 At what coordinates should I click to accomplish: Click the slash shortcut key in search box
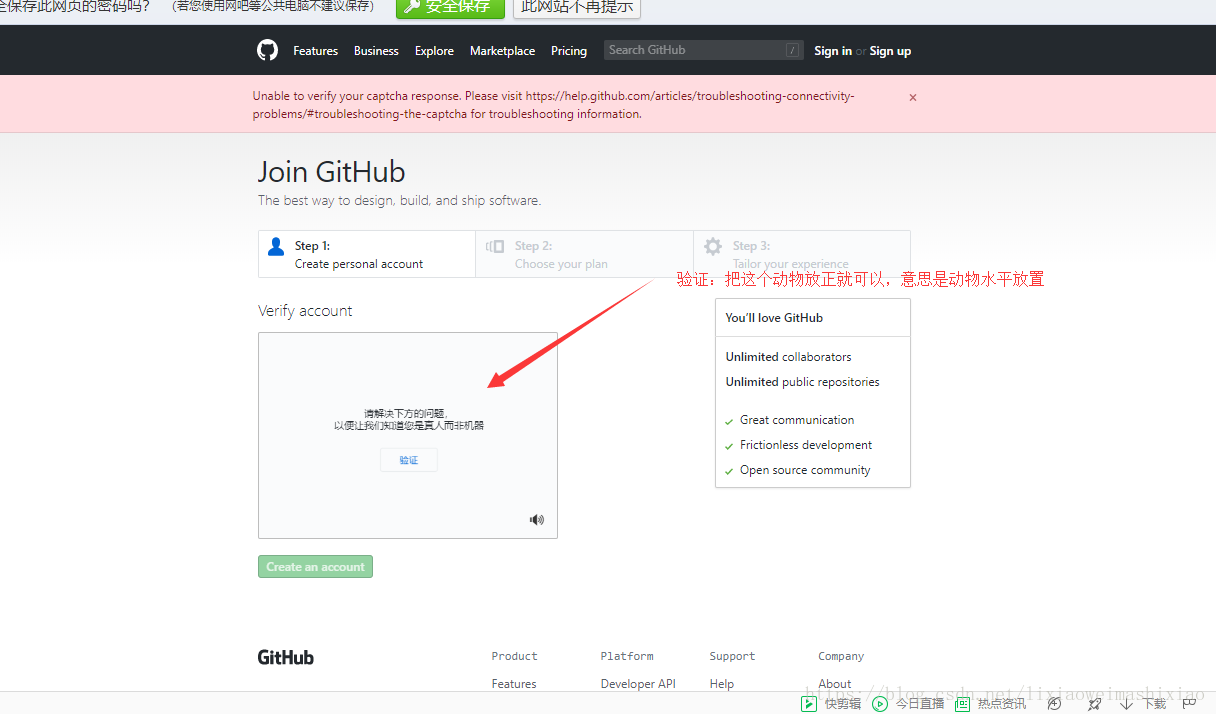[793, 50]
